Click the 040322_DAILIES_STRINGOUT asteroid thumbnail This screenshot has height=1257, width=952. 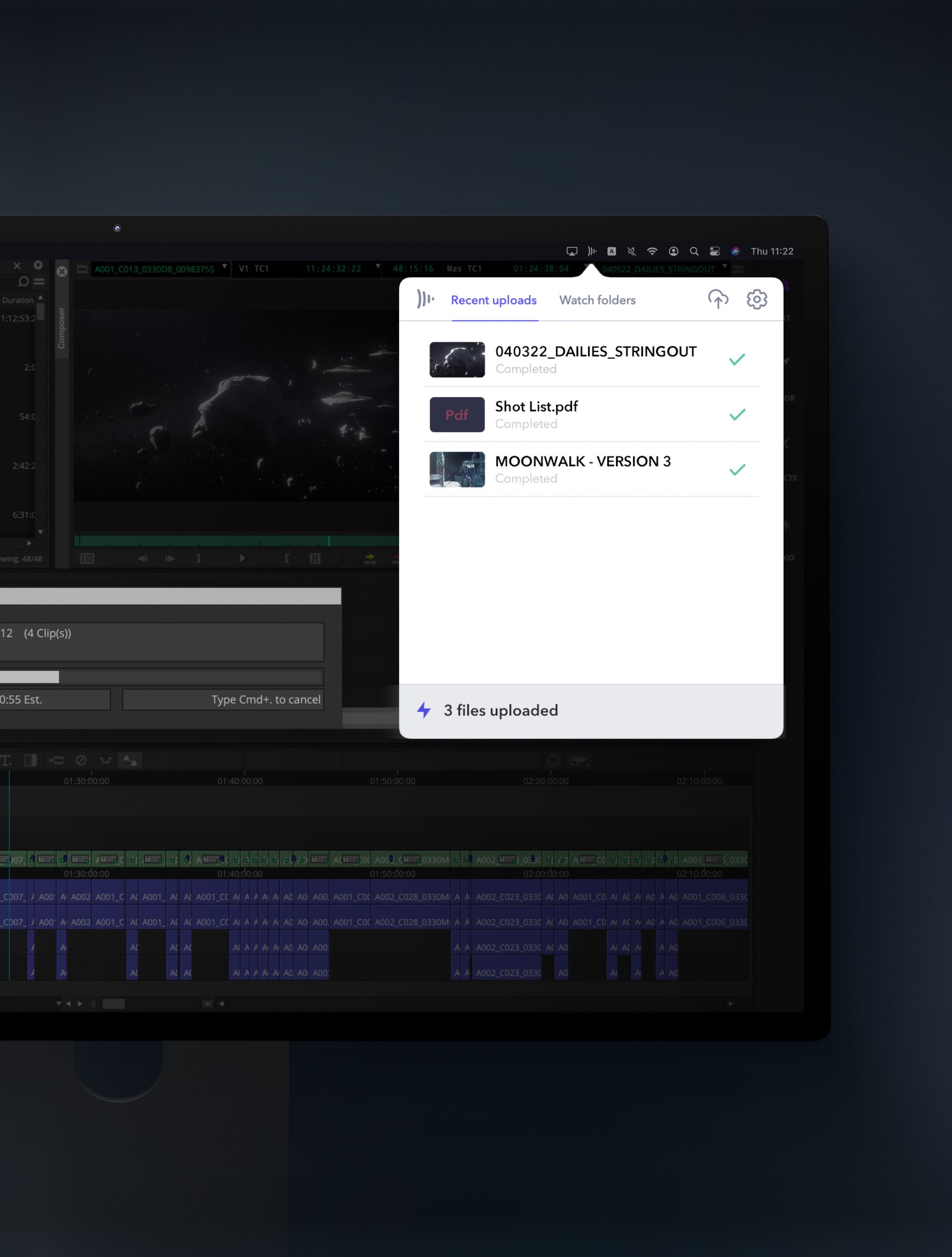point(457,360)
